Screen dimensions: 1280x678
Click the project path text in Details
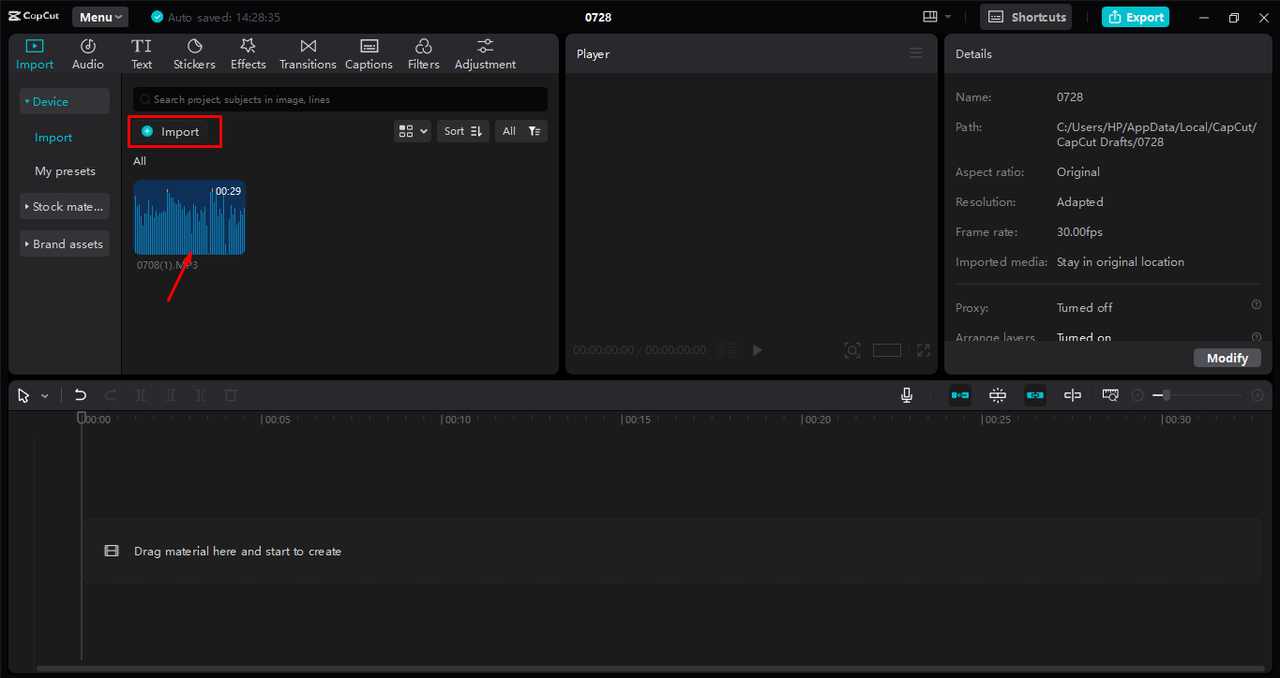[1156, 135]
